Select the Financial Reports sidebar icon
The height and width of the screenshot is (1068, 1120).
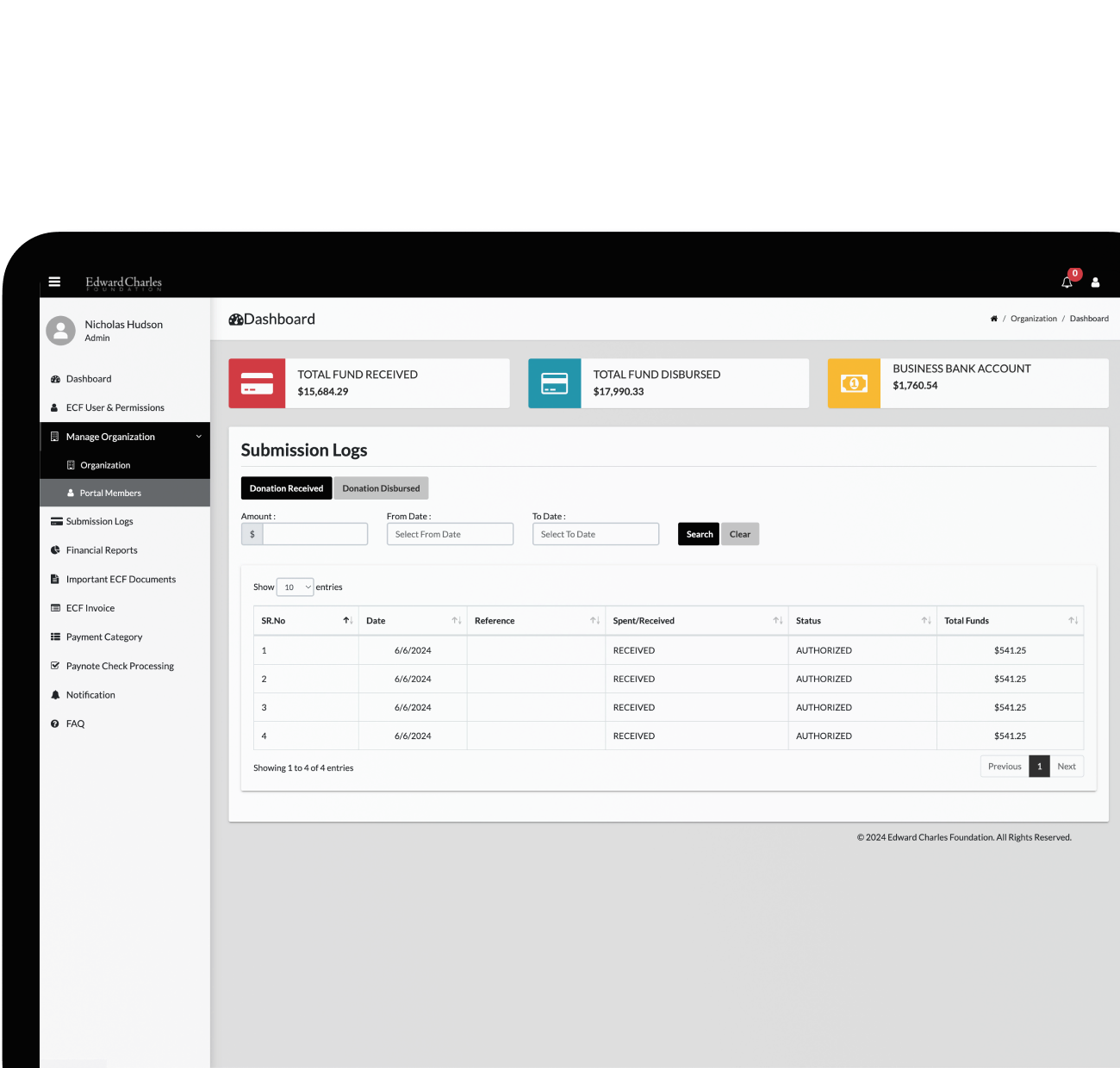pyautogui.click(x=56, y=550)
